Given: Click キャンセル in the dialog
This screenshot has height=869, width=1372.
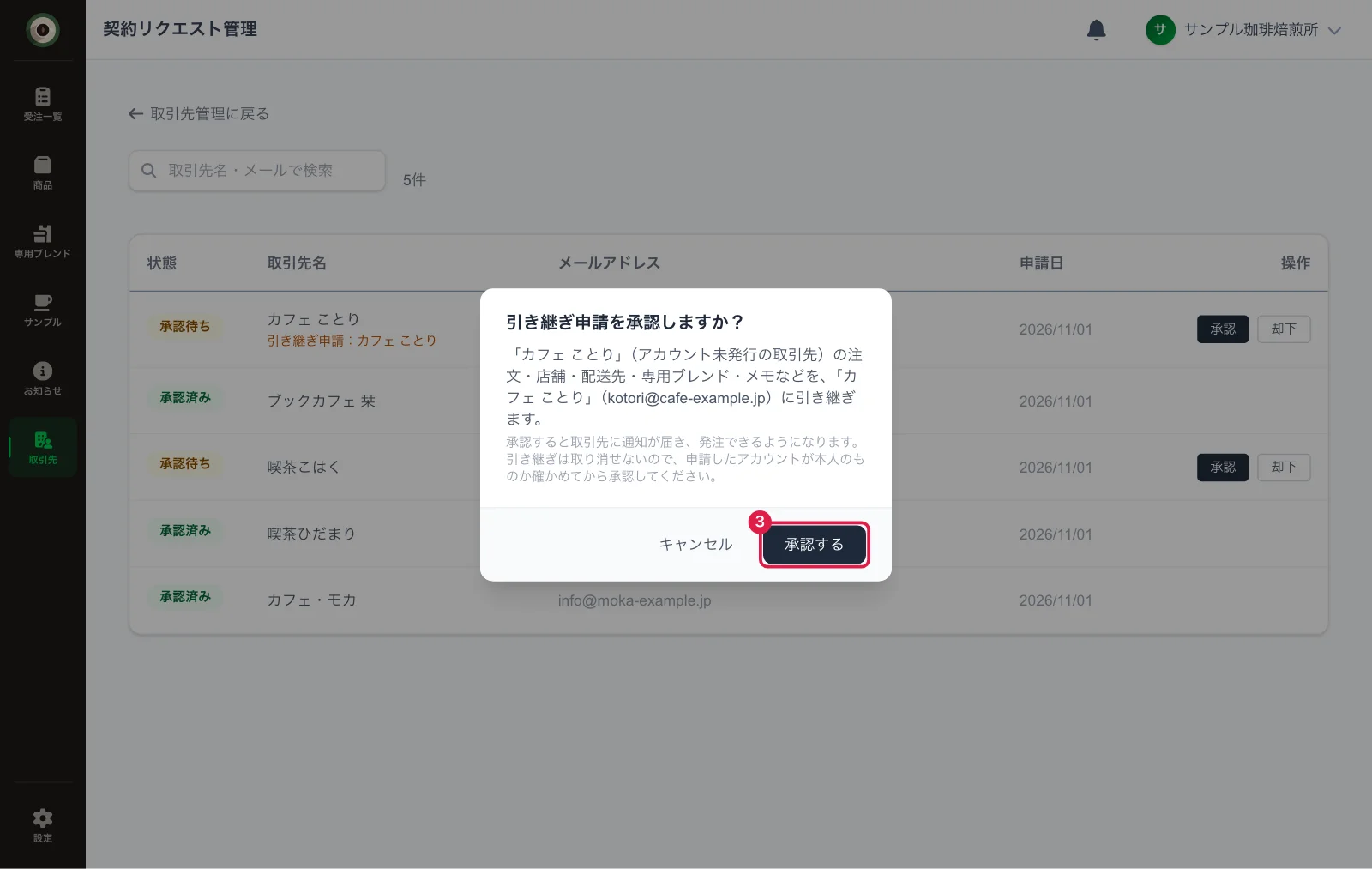Looking at the screenshot, I should pyautogui.click(x=695, y=545).
